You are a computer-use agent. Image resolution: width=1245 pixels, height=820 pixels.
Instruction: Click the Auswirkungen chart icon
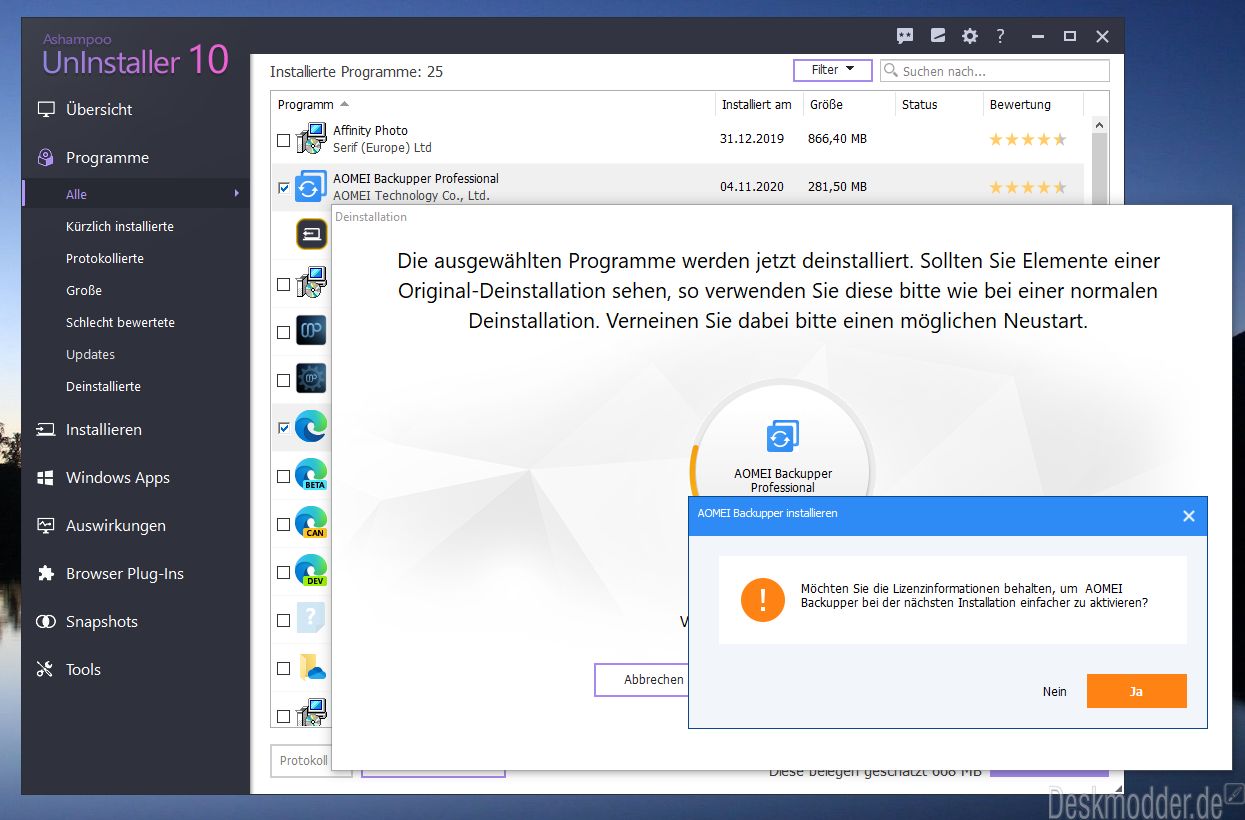coord(45,525)
